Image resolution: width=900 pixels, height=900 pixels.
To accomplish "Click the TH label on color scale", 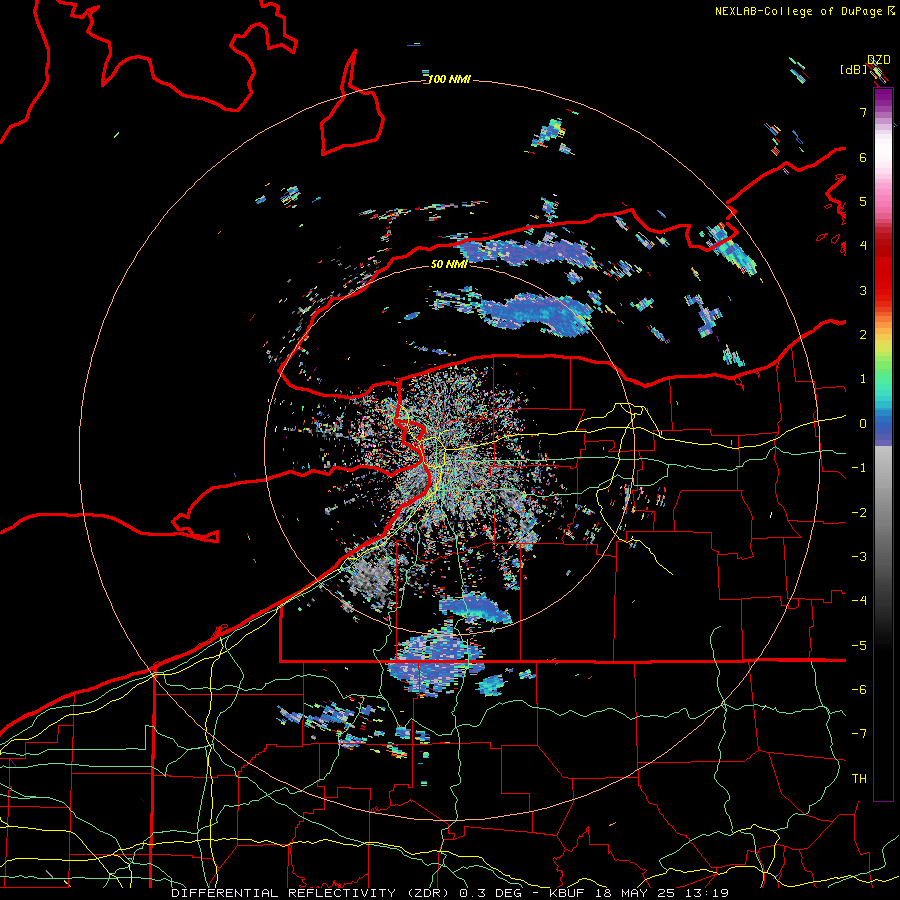I will (x=859, y=779).
